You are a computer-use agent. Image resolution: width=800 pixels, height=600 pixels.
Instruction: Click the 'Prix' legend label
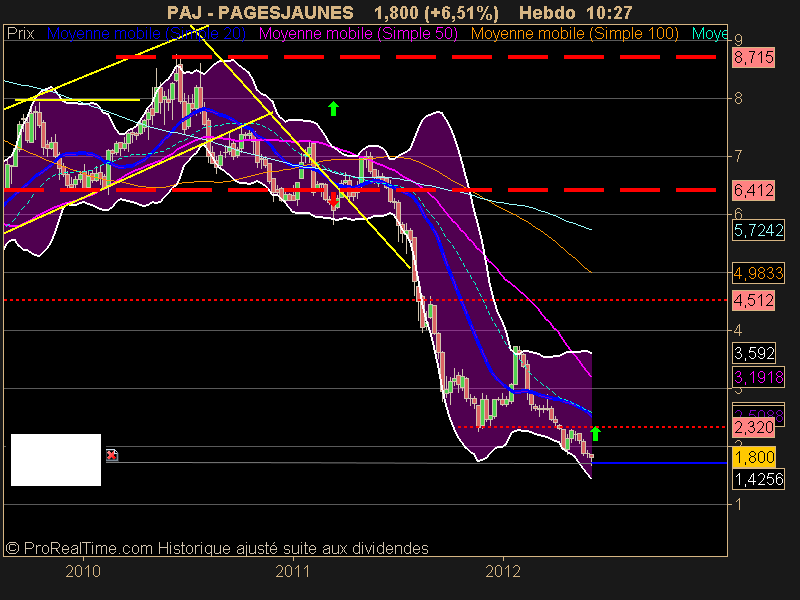20,34
